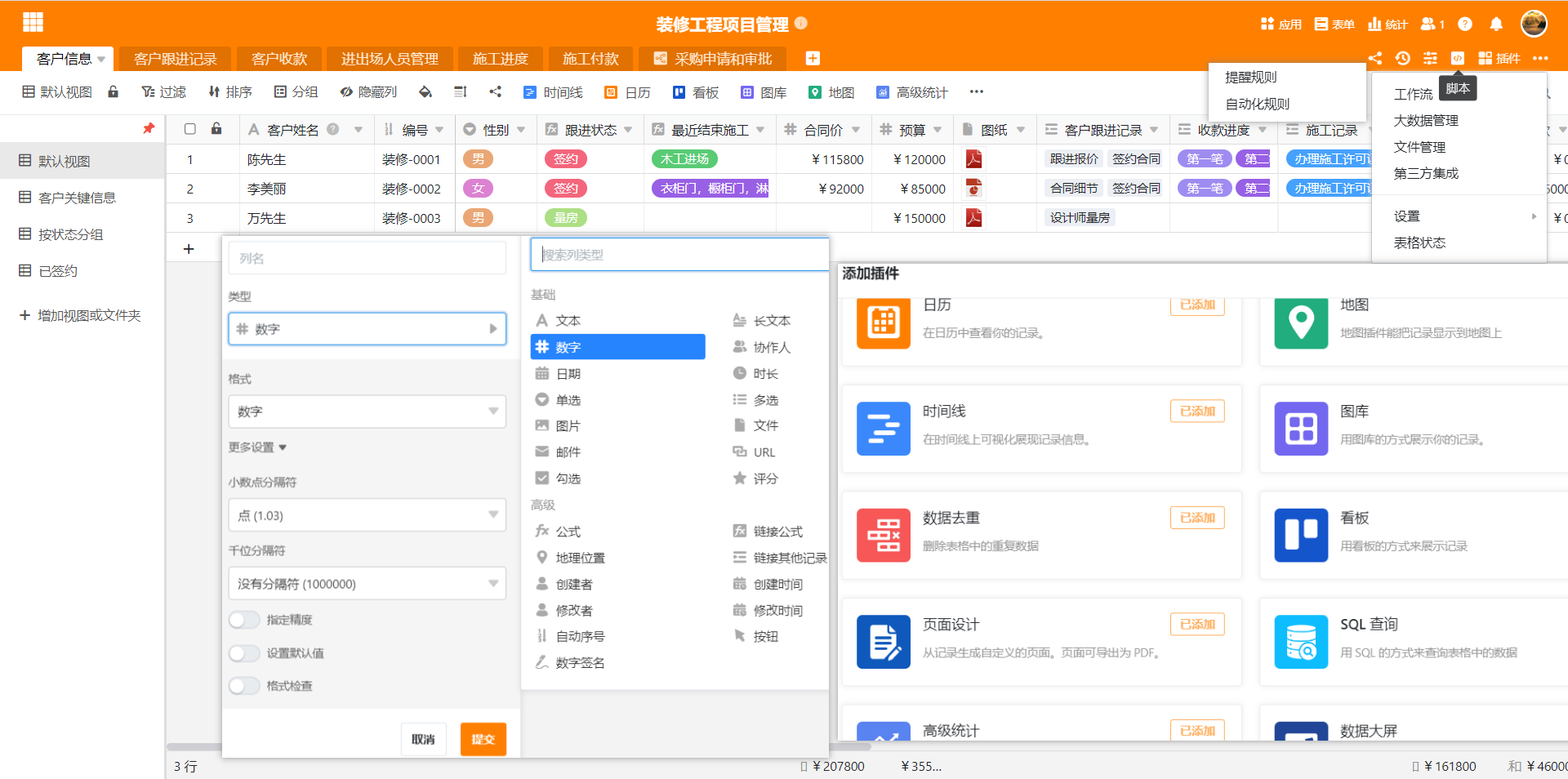The width and height of the screenshot is (1568, 779).
Task: Open the 千位分隔符 dropdown
Action: click(x=367, y=584)
